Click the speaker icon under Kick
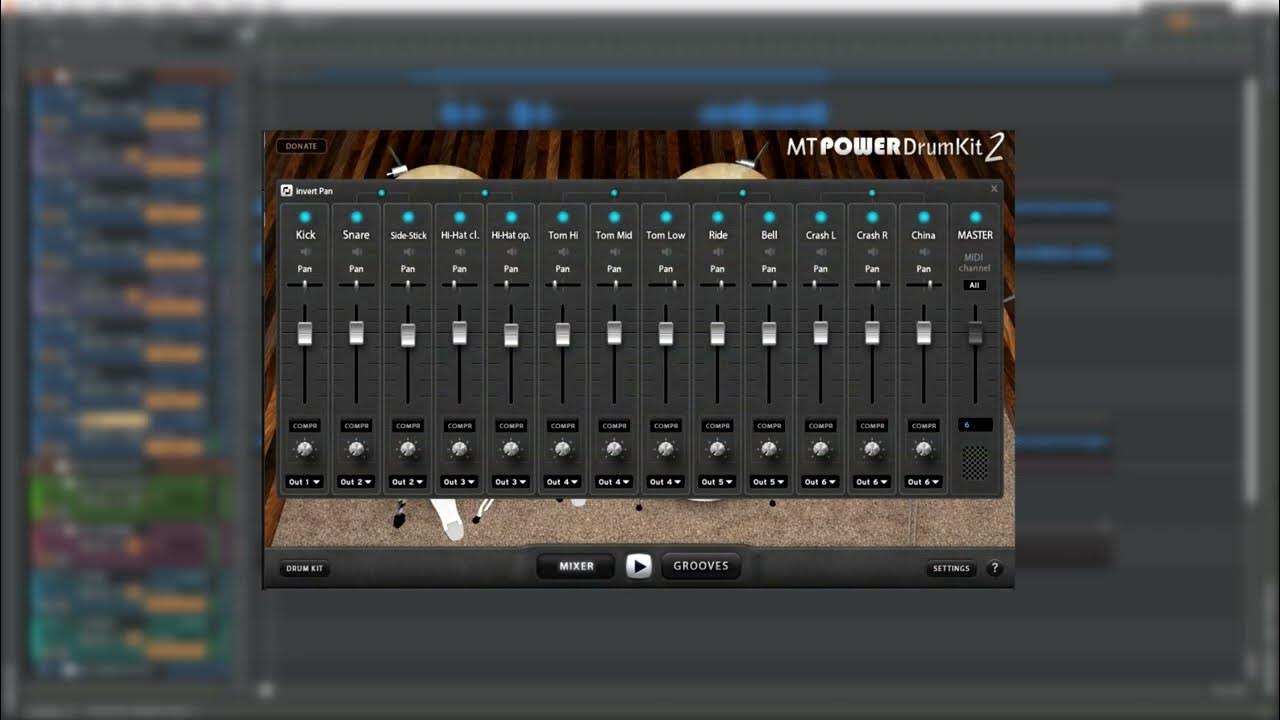 (x=305, y=252)
